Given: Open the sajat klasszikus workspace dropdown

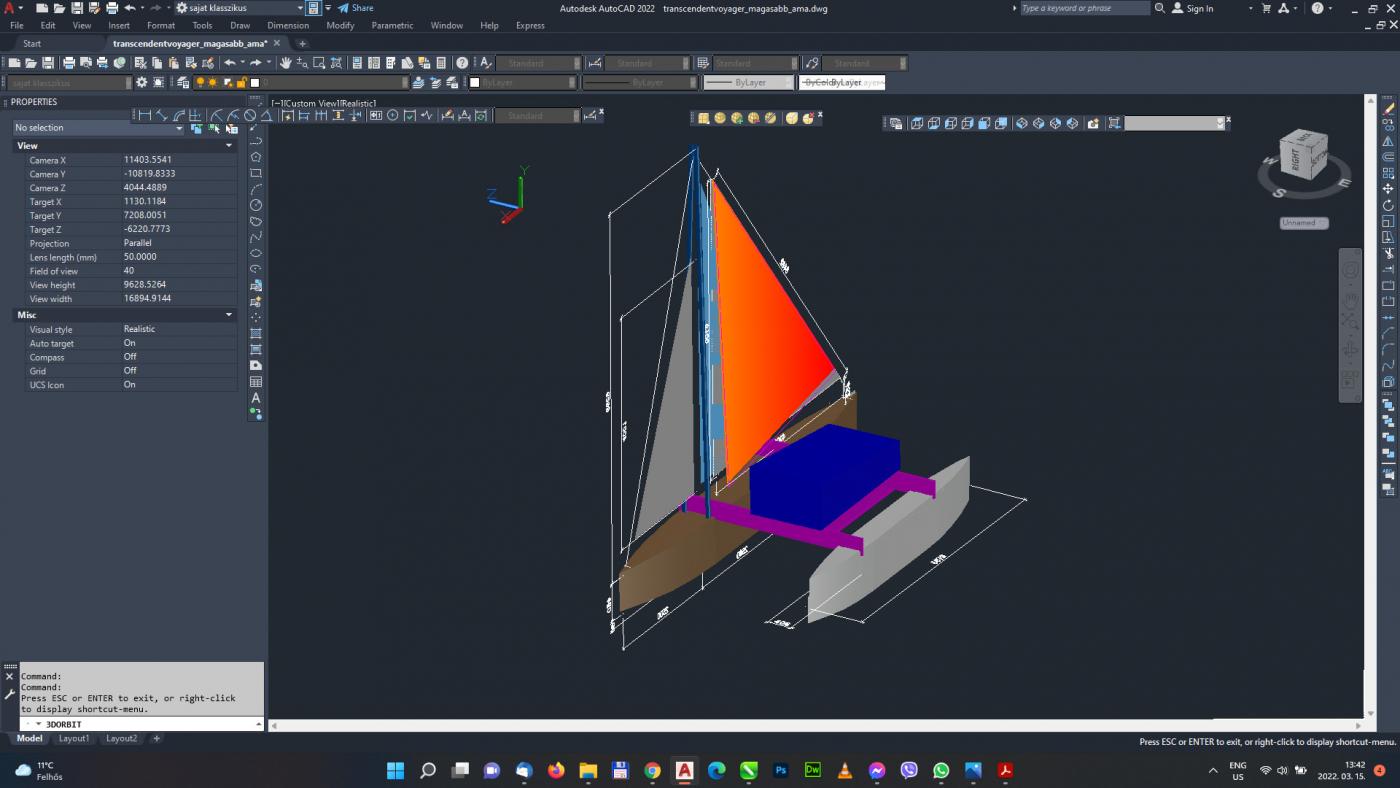Looking at the screenshot, I should [x=240, y=8].
